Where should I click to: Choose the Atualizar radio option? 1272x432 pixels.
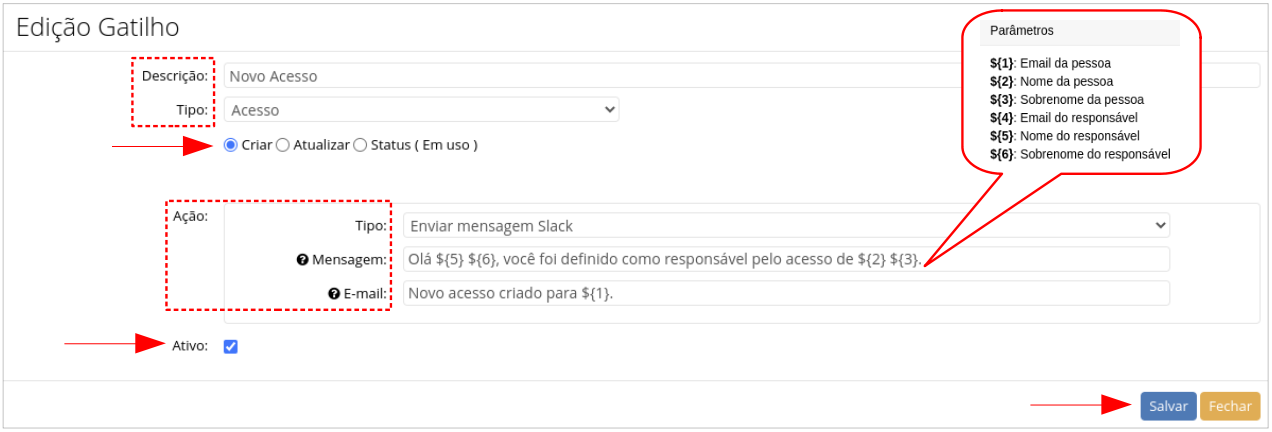pos(283,145)
